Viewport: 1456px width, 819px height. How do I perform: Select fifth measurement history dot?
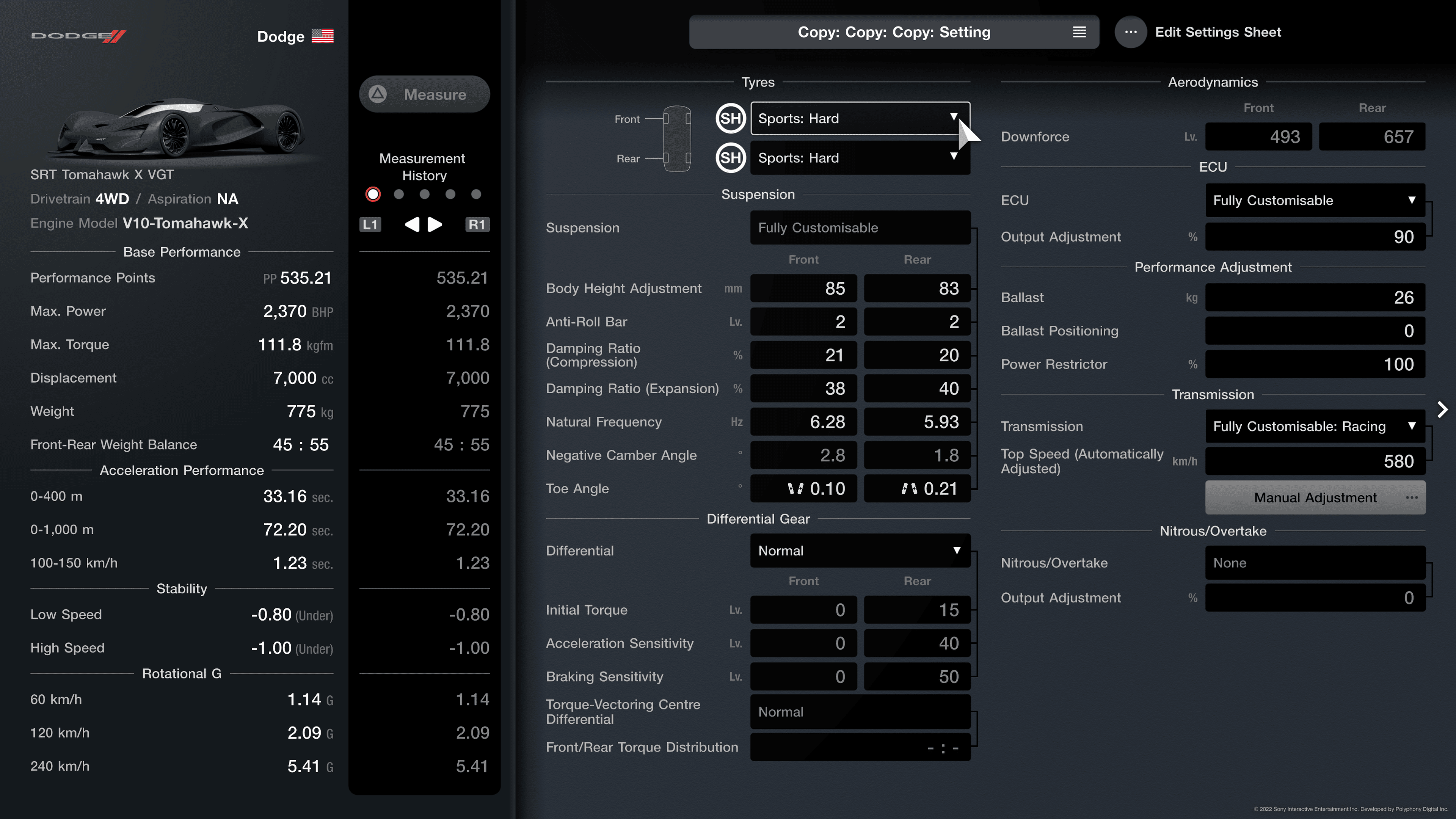(x=477, y=195)
